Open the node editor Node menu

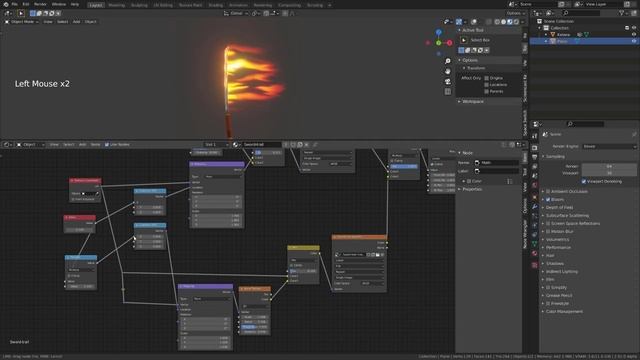click(x=95, y=144)
